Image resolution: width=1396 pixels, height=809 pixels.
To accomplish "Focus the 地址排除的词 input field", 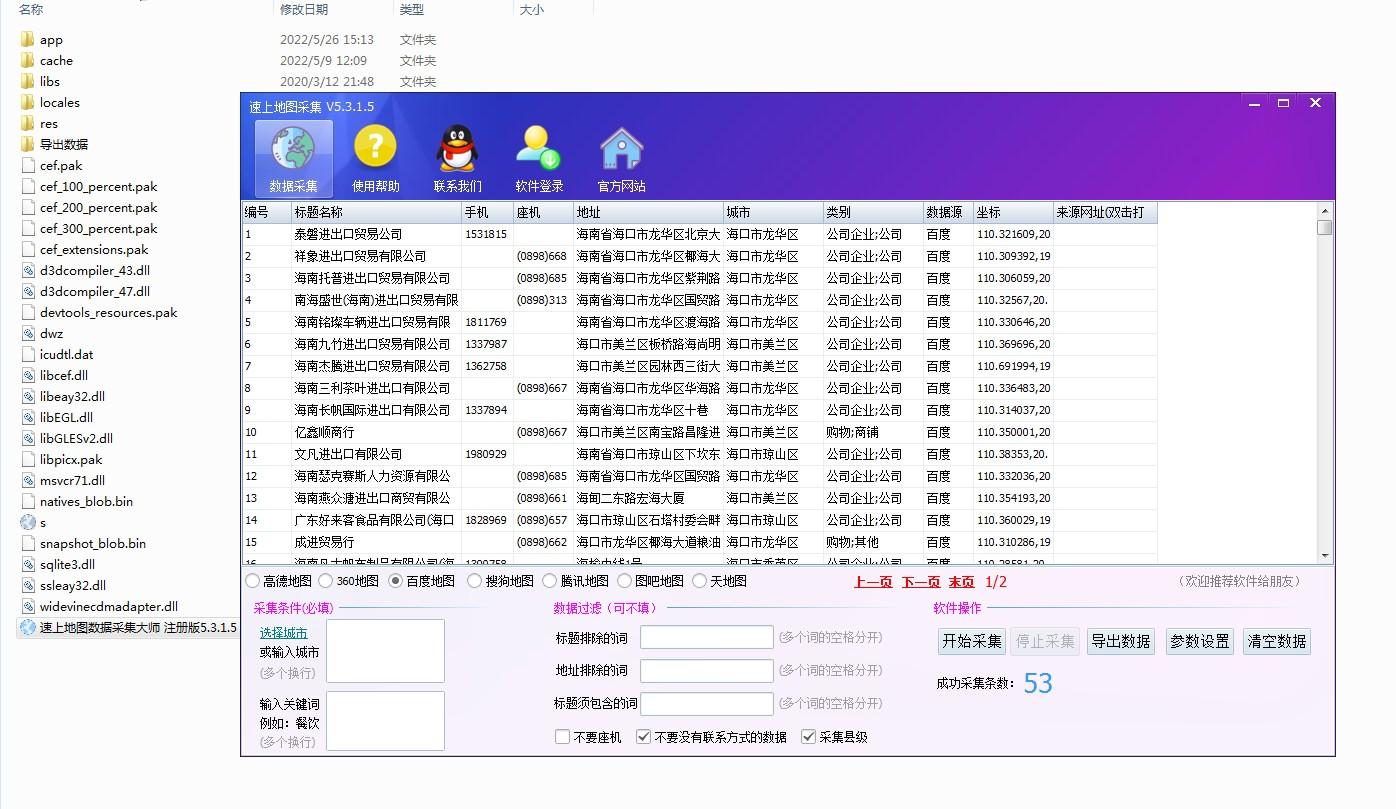I will pos(707,670).
